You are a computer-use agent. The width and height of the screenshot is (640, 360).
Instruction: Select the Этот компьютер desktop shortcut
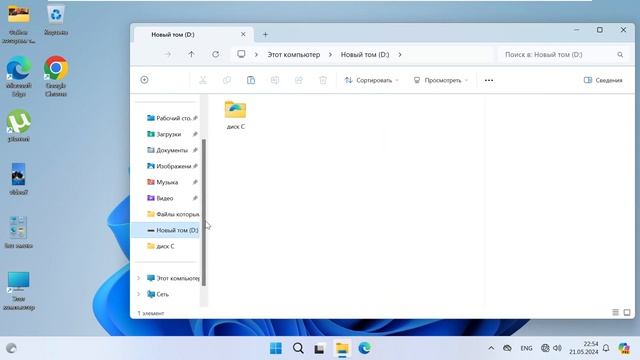(x=18, y=291)
